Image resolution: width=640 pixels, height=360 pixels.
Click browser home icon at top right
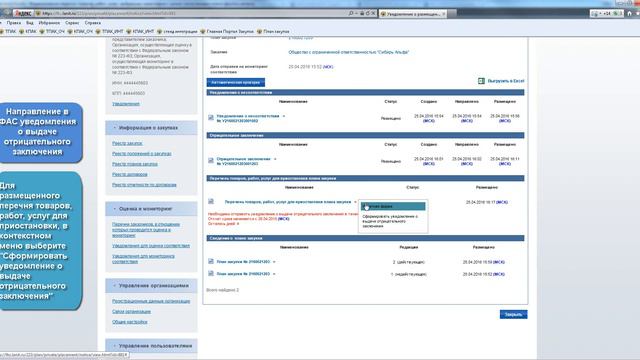(x=629, y=13)
